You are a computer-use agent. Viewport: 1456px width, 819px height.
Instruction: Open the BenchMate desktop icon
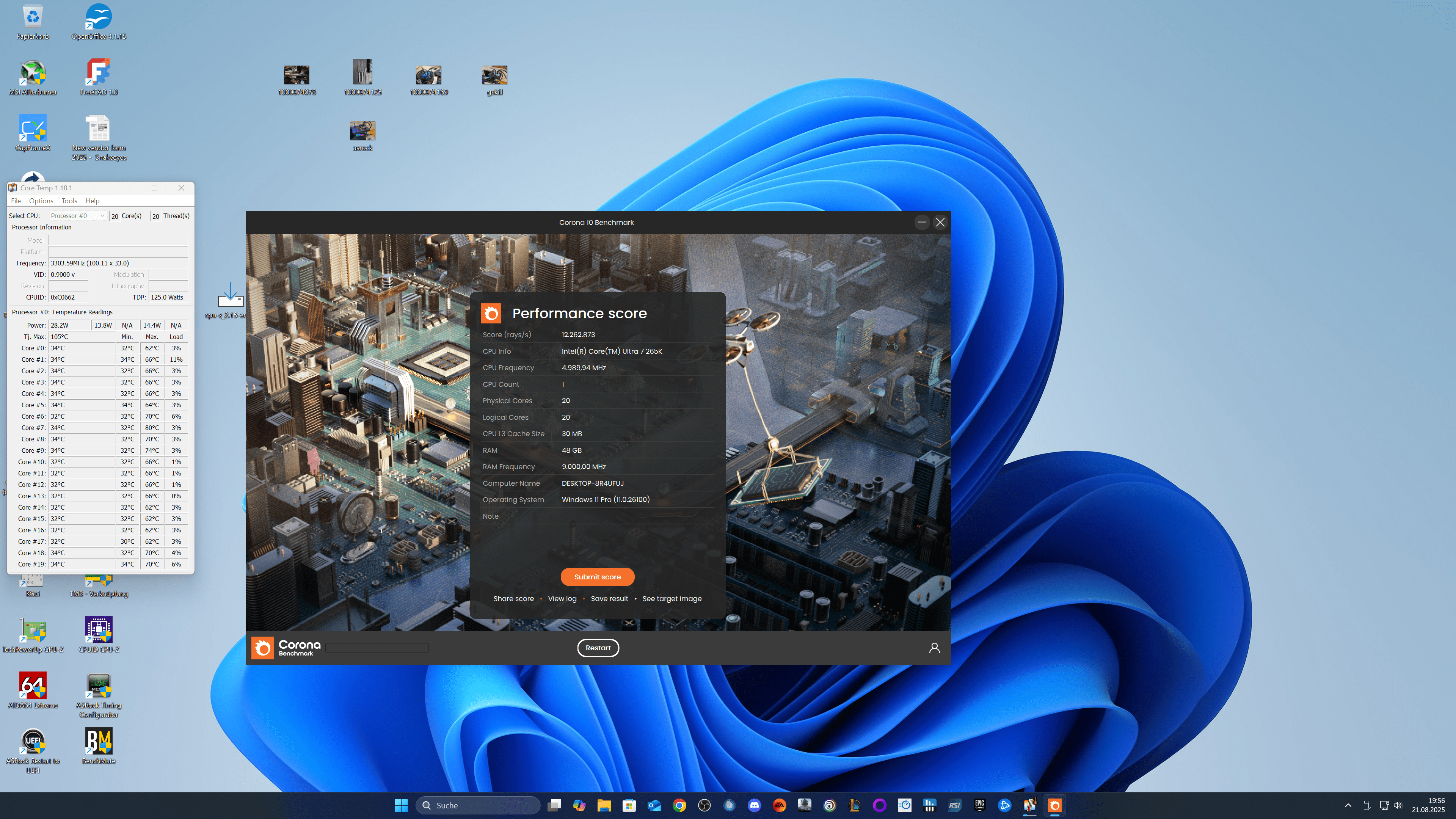(x=99, y=742)
